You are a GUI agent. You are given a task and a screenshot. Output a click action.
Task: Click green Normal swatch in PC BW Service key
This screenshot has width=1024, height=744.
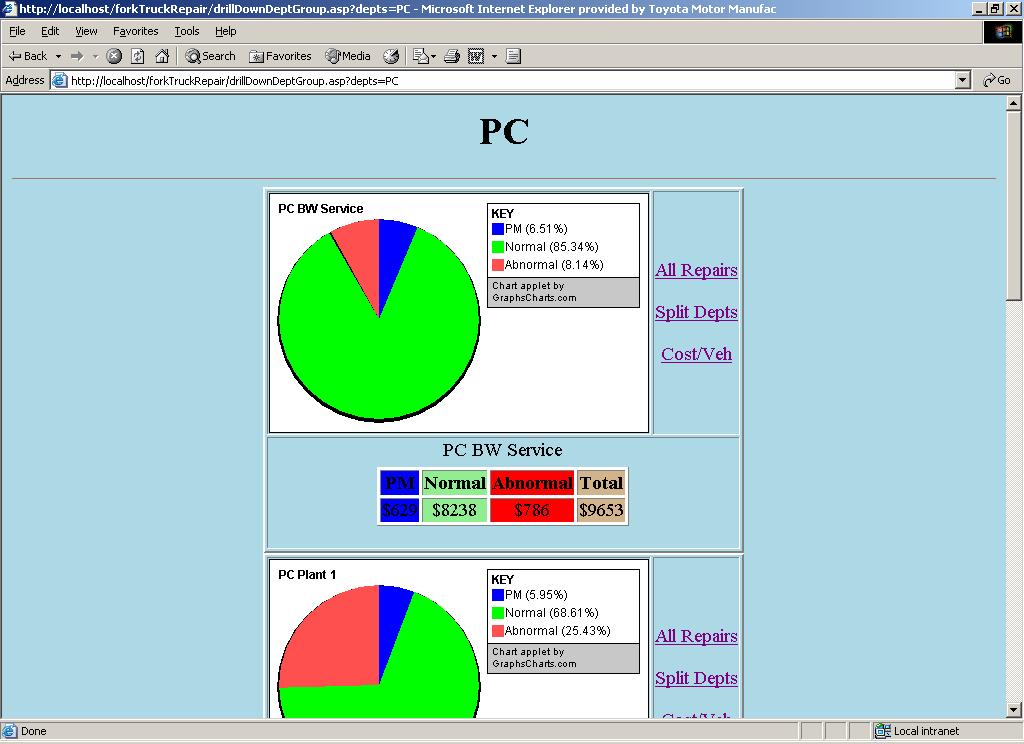click(498, 247)
